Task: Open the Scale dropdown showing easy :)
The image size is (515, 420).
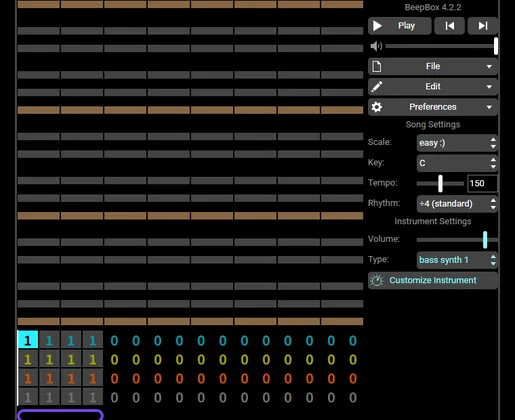Action: pos(457,143)
